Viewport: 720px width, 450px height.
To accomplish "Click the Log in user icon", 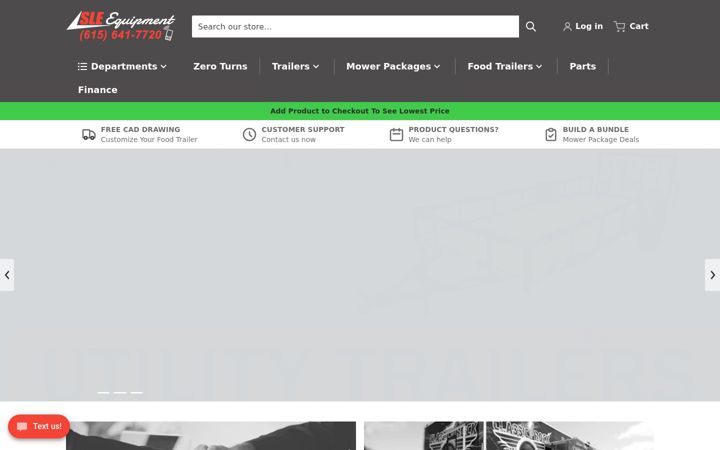I will (567, 27).
